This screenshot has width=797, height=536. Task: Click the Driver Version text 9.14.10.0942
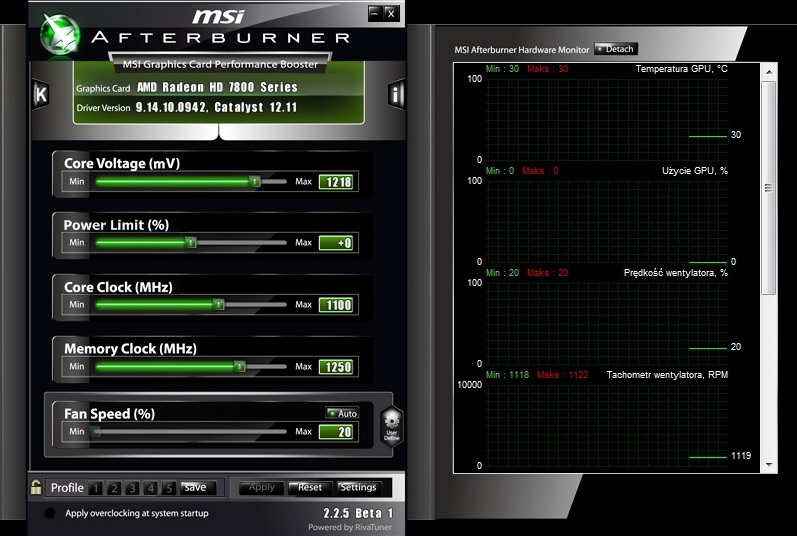tap(171, 107)
